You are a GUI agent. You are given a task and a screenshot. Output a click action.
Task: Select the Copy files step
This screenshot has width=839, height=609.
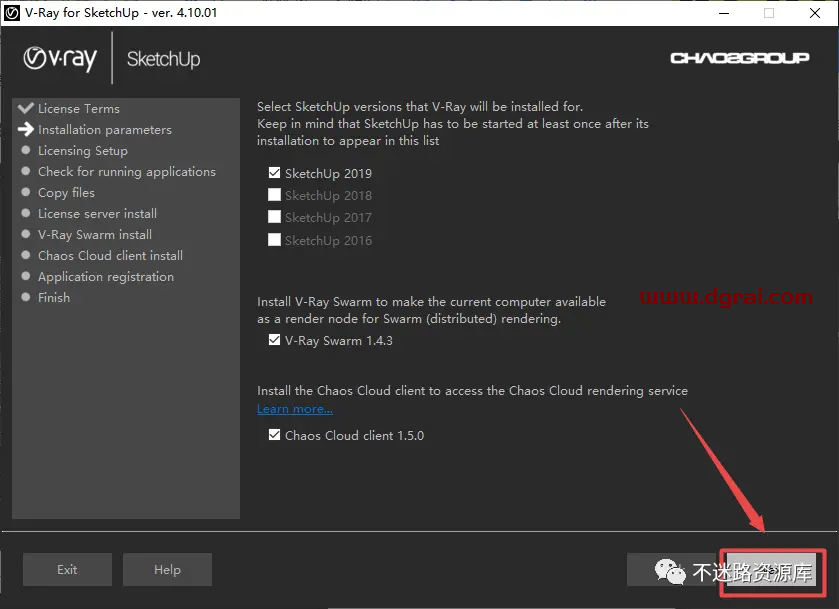pyautogui.click(x=66, y=193)
